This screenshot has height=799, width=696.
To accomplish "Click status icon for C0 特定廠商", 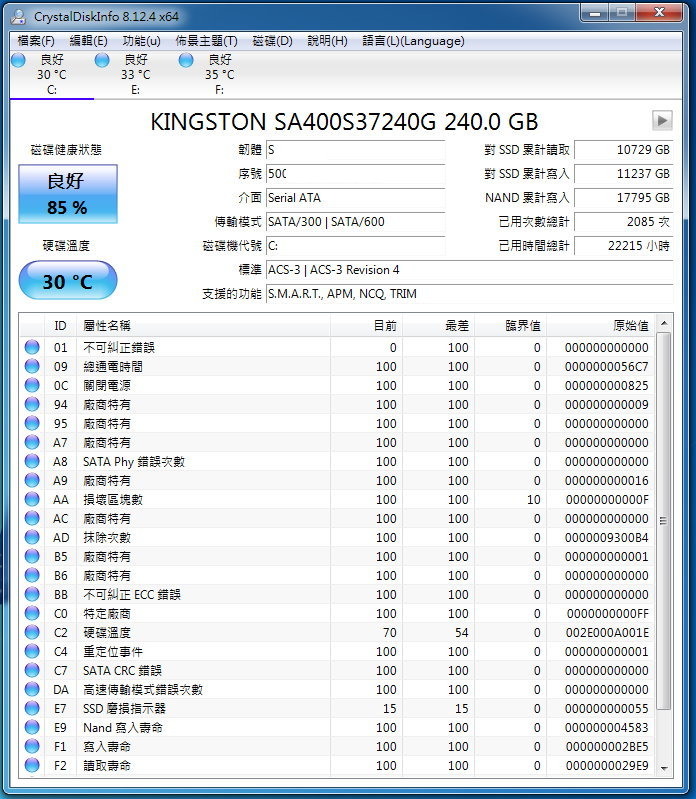I will (32, 613).
